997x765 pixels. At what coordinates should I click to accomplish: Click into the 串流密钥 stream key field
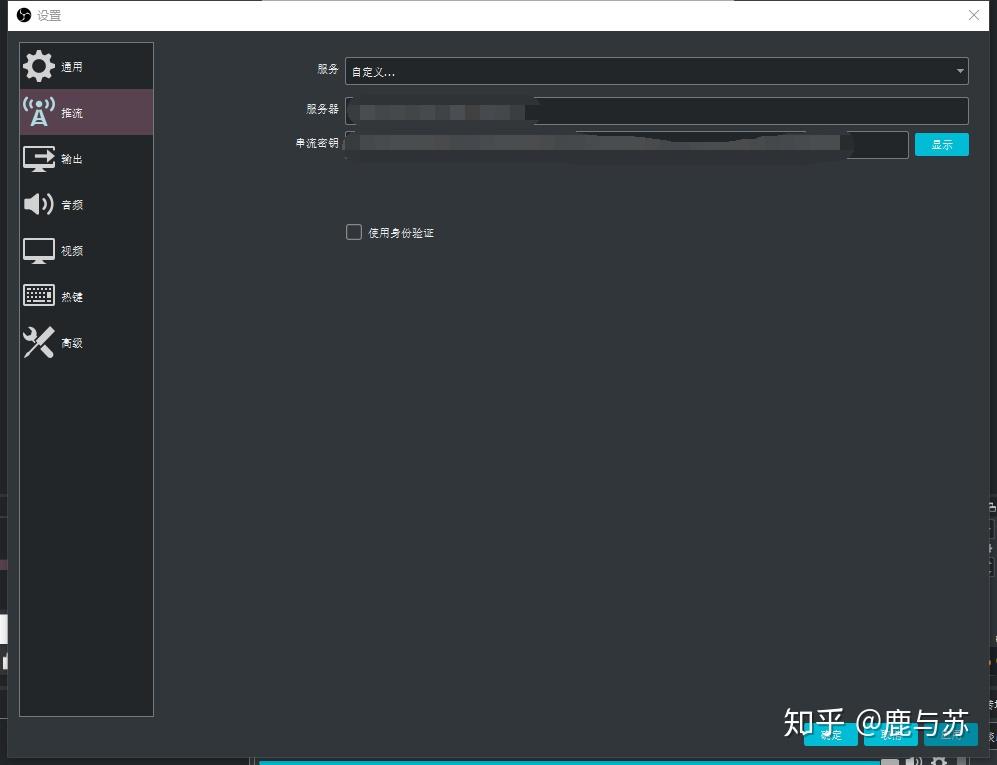point(626,145)
